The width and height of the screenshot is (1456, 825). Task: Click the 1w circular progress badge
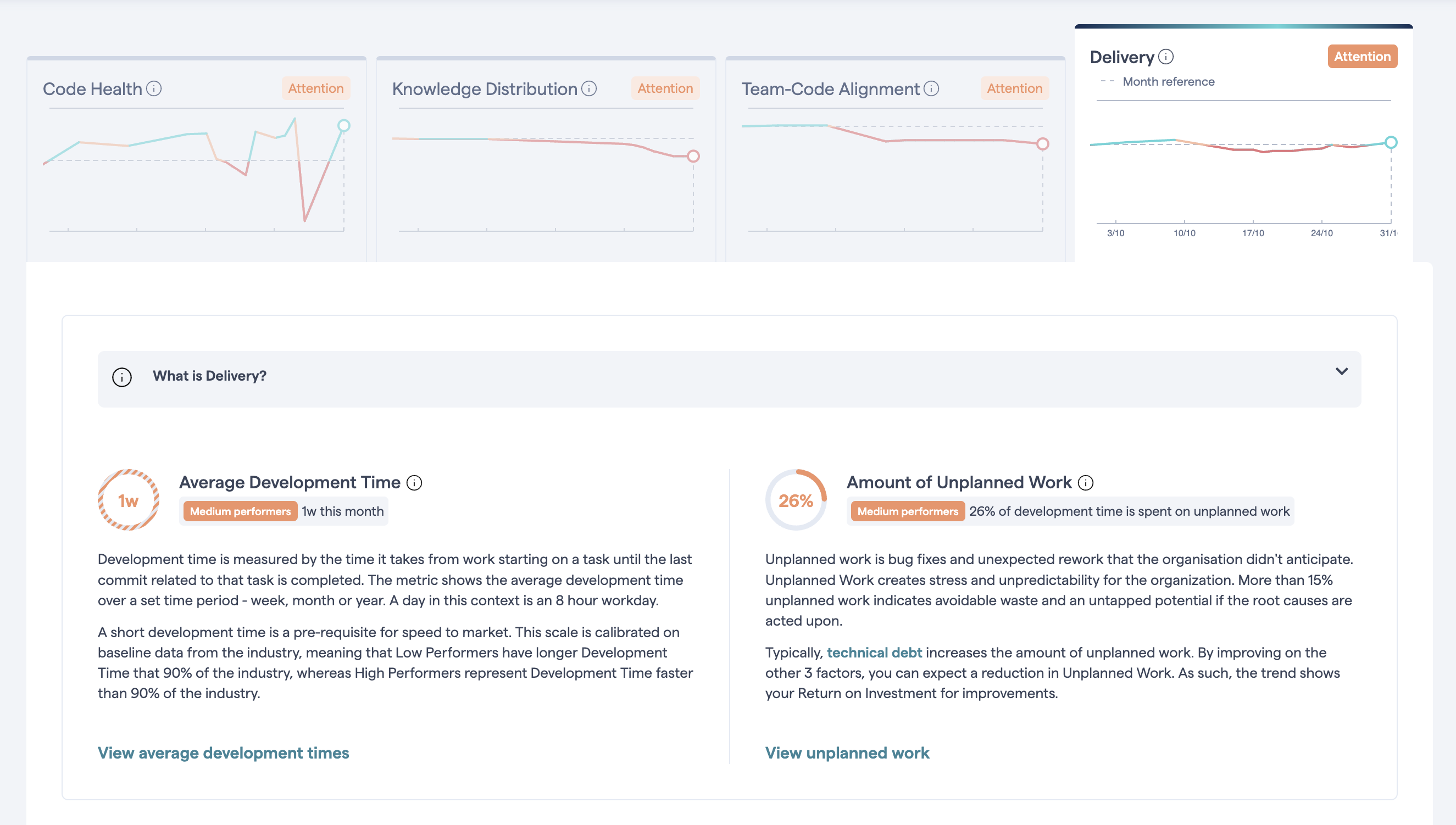(x=129, y=500)
